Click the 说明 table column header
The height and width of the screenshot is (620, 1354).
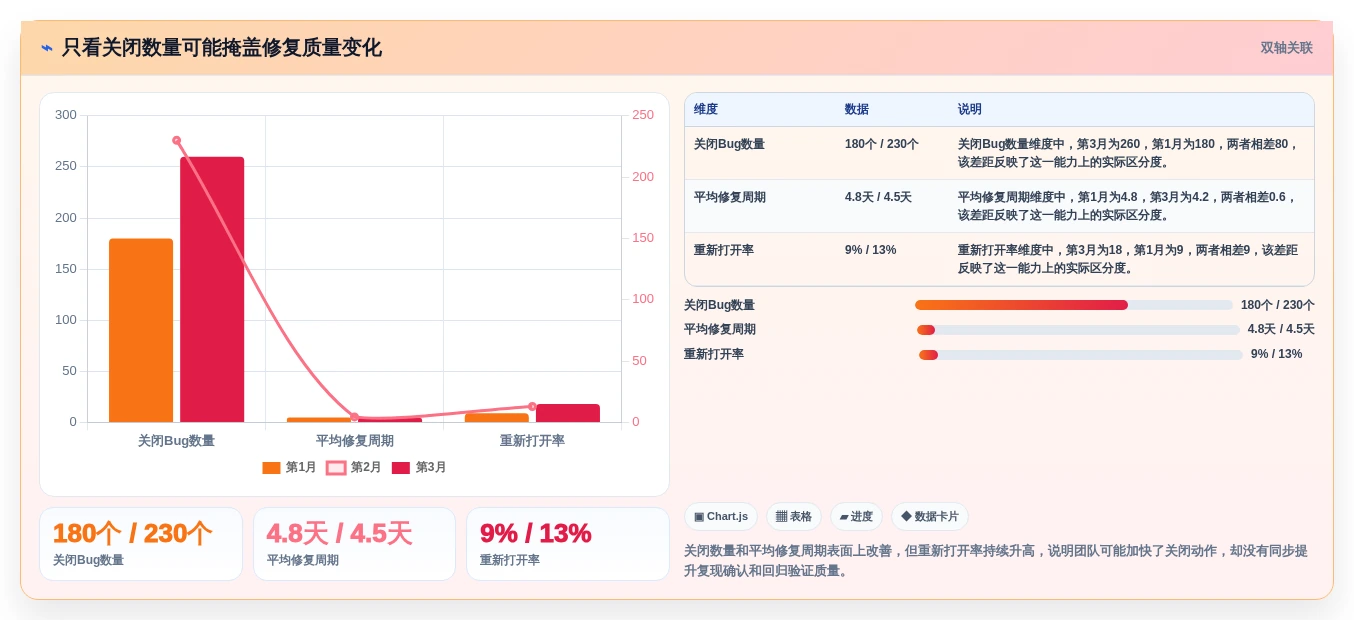point(970,109)
